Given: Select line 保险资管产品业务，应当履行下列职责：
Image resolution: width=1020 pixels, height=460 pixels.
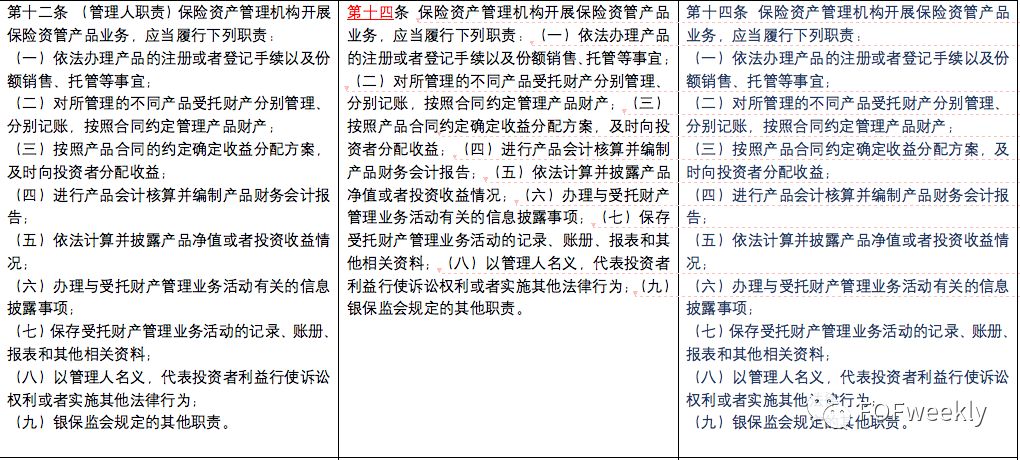Looking at the screenshot, I should coord(141,35).
